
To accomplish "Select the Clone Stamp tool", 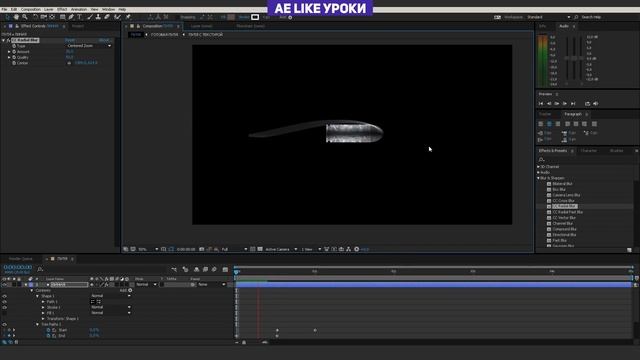I will click(x=98, y=17).
